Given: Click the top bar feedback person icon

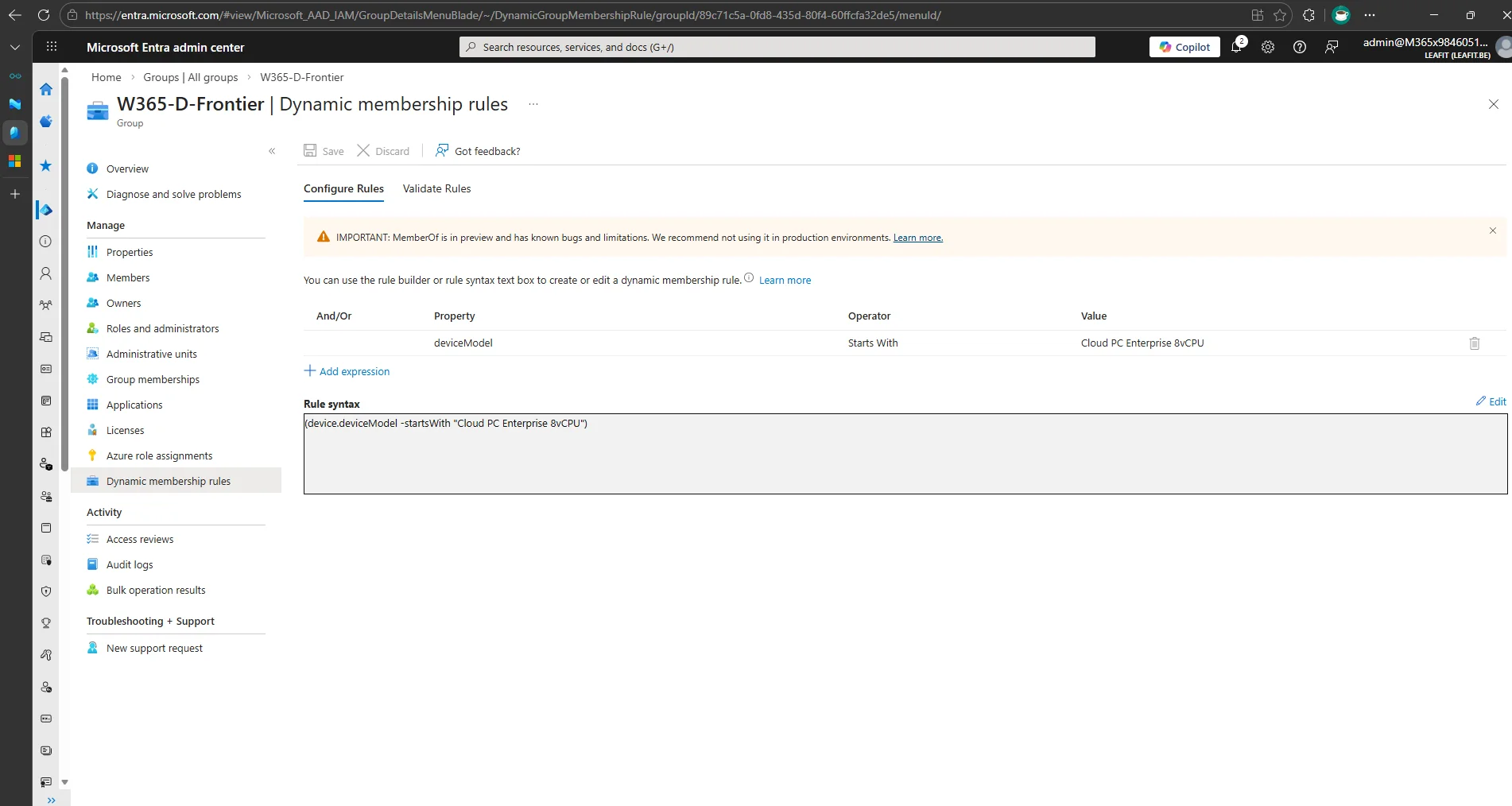Looking at the screenshot, I should point(1332,47).
